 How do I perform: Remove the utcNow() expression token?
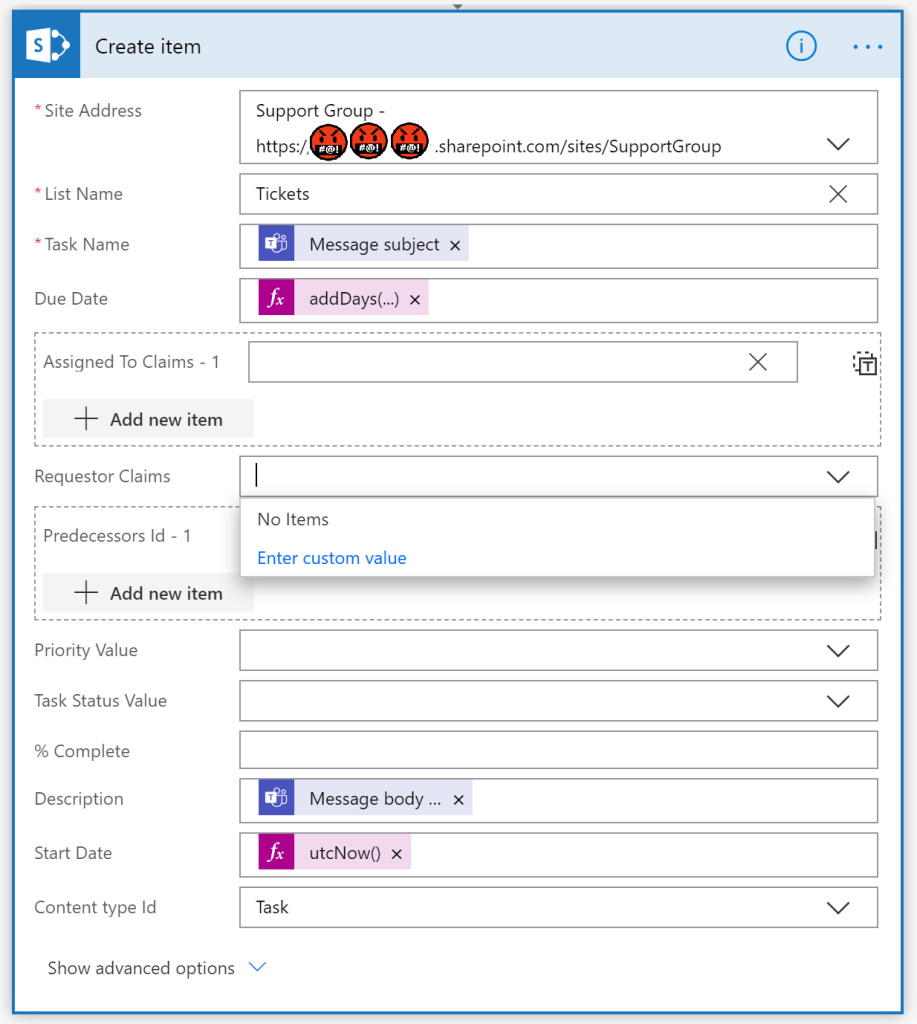click(x=396, y=854)
